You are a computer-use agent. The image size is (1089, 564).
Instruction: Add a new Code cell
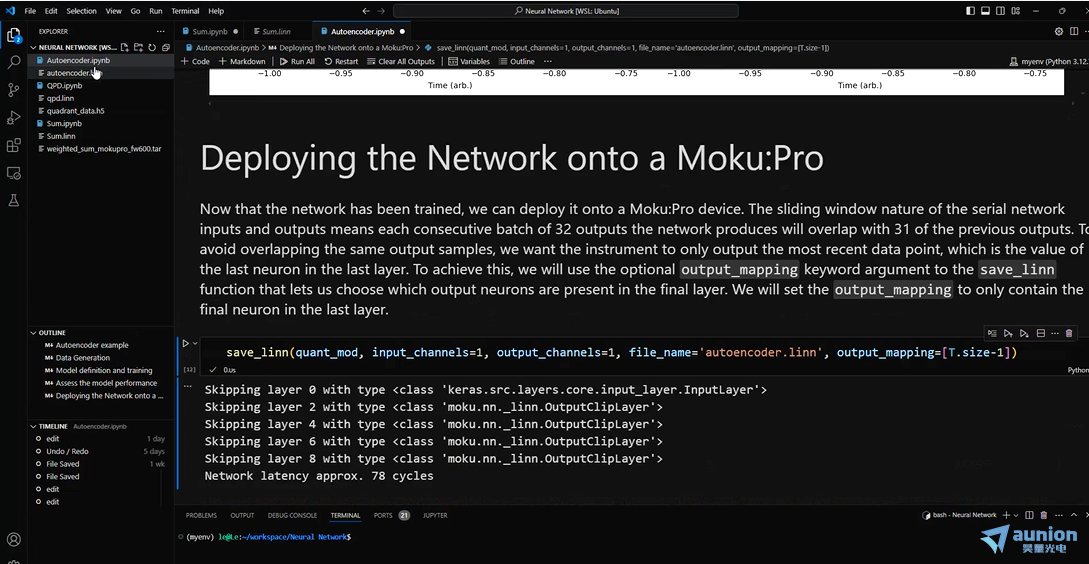(x=195, y=61)
